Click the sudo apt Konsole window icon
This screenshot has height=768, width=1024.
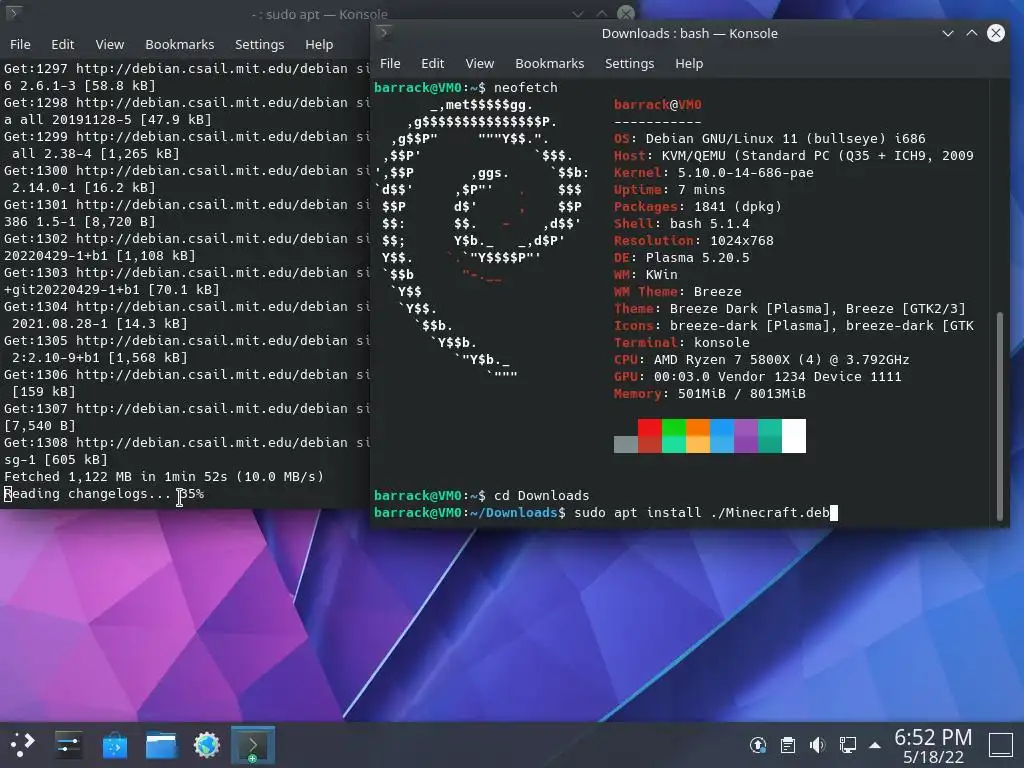click(14, 13)
